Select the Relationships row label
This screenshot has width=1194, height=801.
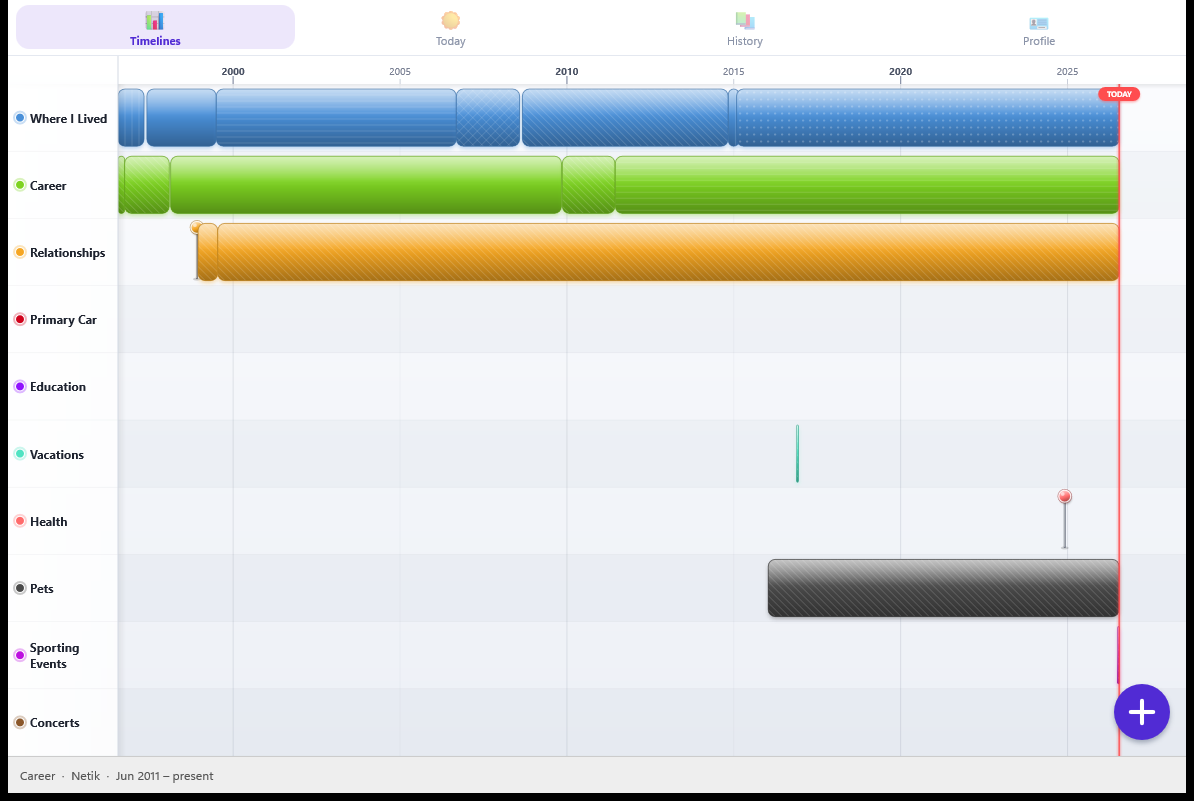[68, 253]
